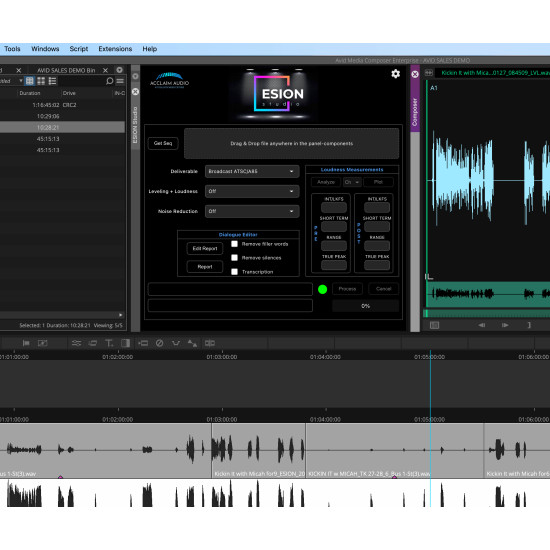This screenshot has height=550, width=550.
Task: Select KICKIN IT w MICAH_TK 27-28 timeline clip
Action: (x=395, y=451)
